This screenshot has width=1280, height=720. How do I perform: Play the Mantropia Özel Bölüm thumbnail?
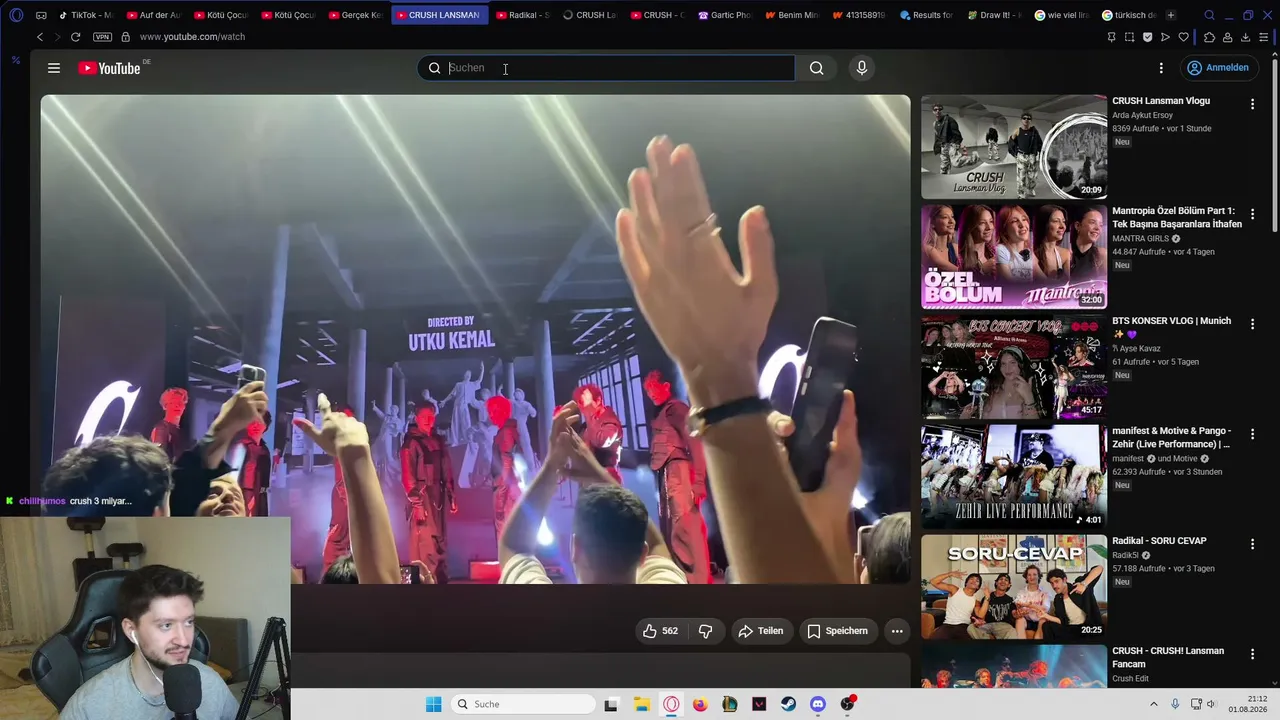tap(1014, 257)
